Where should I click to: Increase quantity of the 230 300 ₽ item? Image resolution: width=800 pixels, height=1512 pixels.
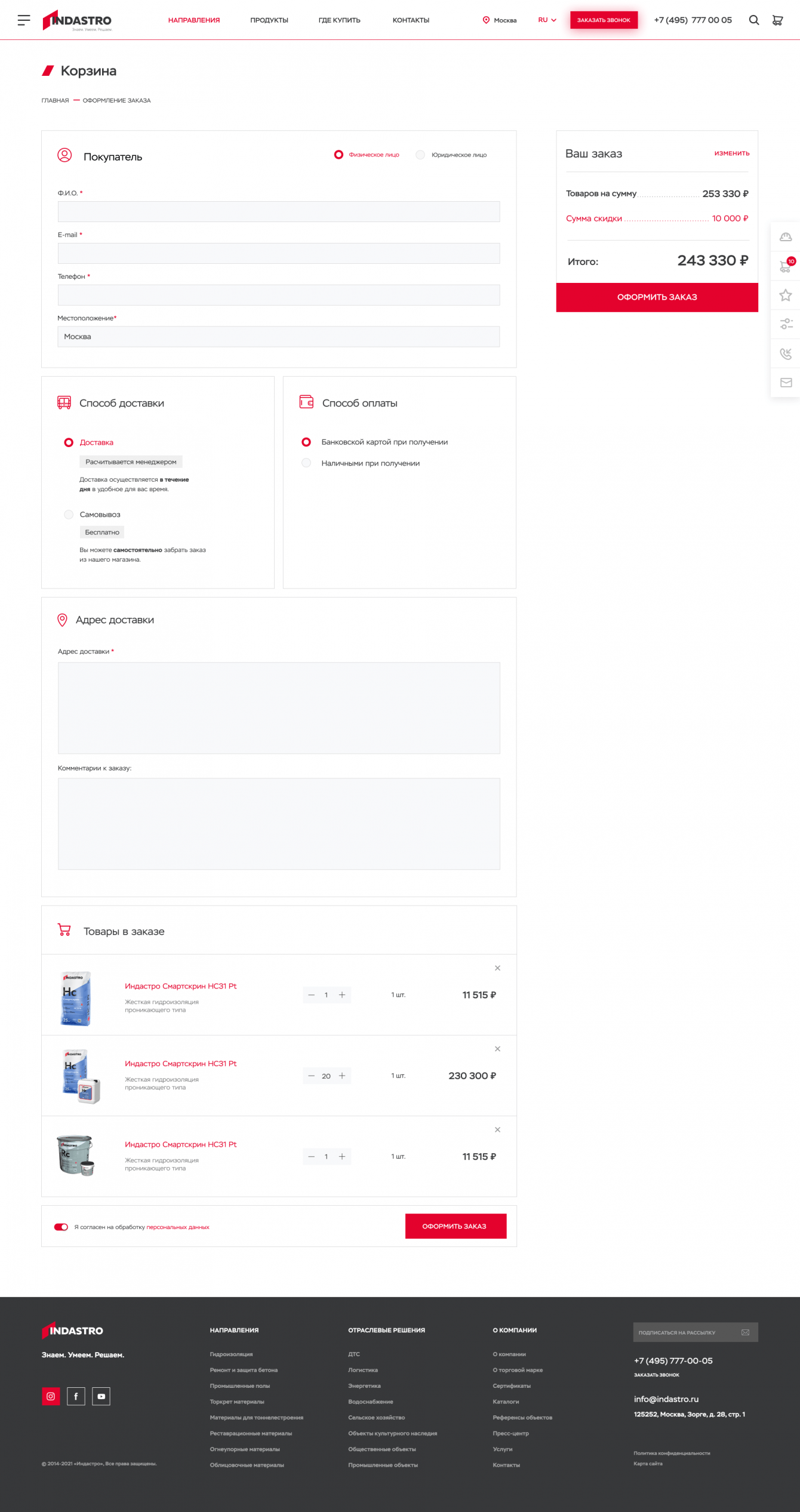click(342, 1076)
